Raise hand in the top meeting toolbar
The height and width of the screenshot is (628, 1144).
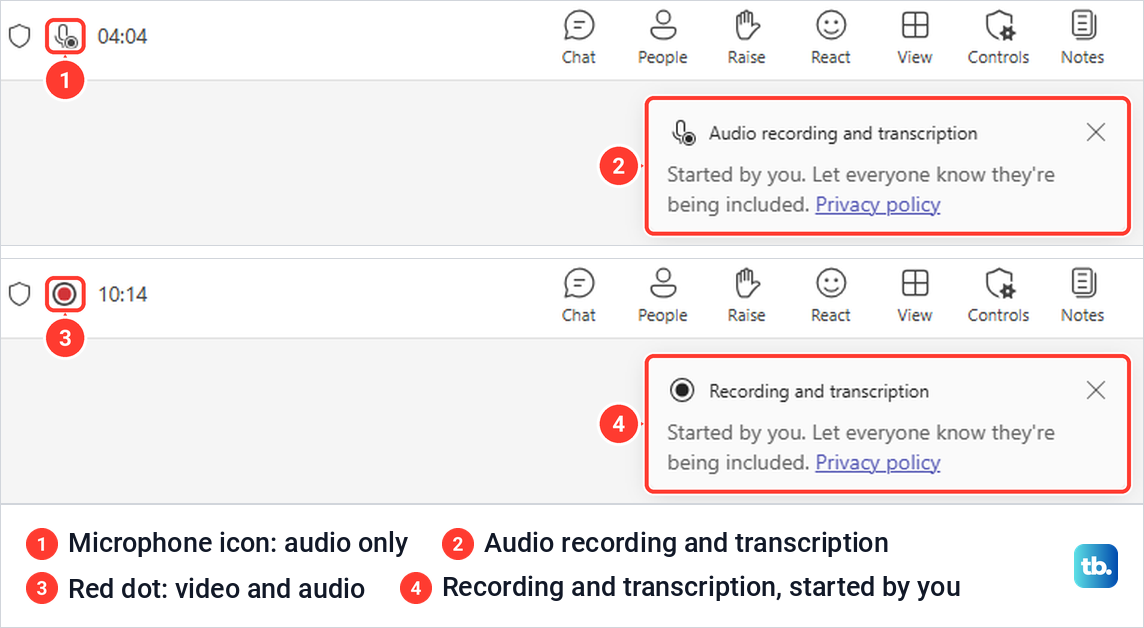(x=746, y=38)
